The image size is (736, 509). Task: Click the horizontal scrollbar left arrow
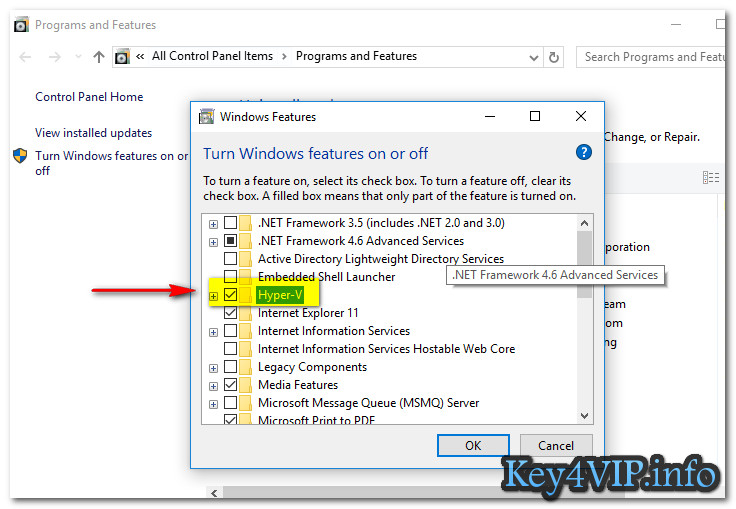point(214,493)
